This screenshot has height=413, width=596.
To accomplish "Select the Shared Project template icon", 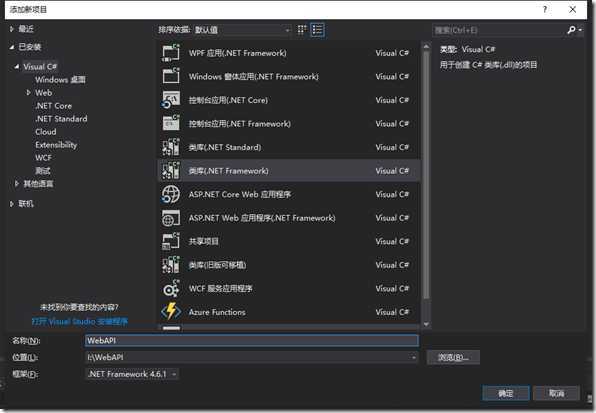I will pos(171,241).
